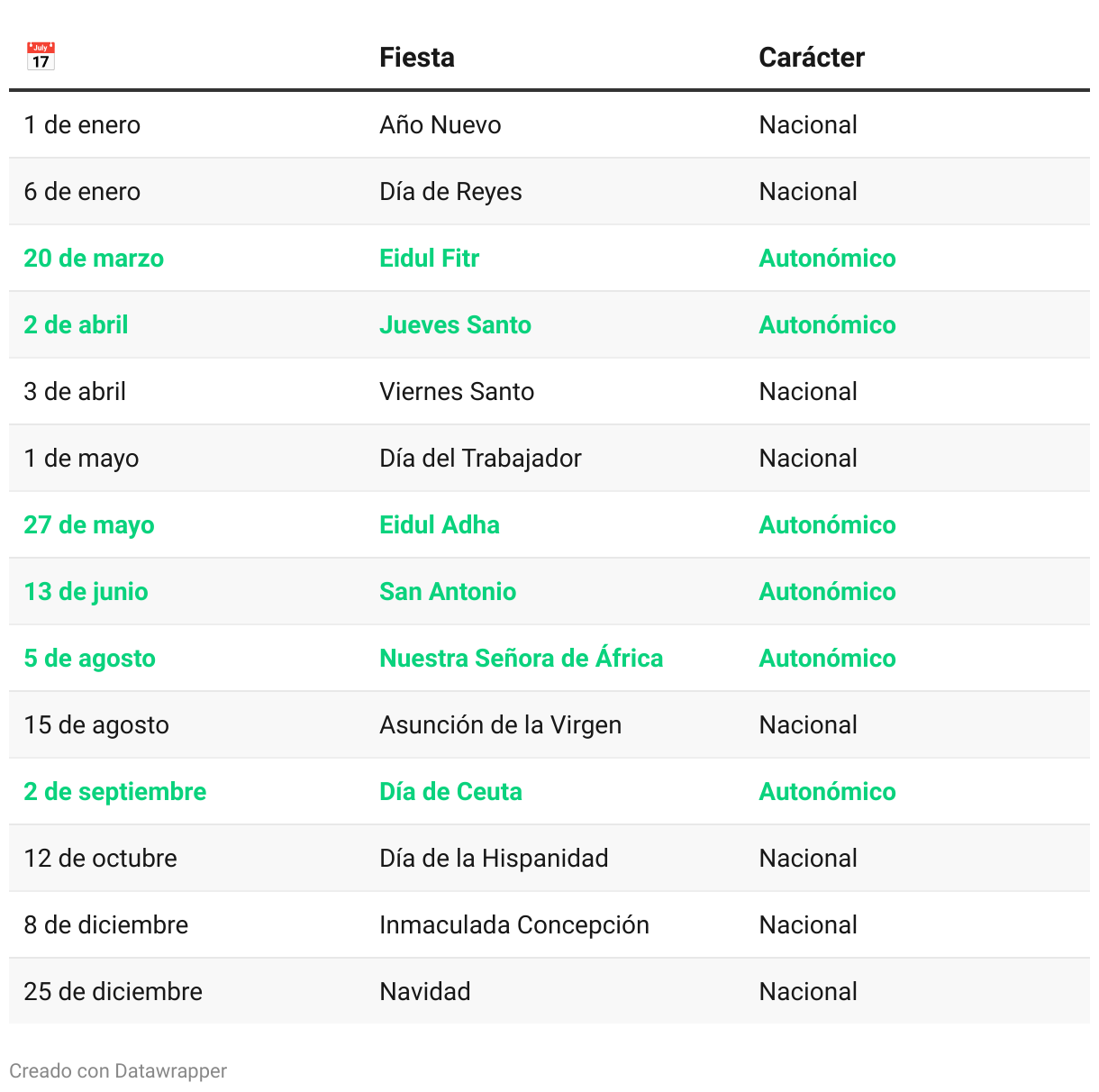This screenshot has width=1099, height=1092.
Task: Click Día del Trabajador holiday name
Action: [x=480, y=458]
